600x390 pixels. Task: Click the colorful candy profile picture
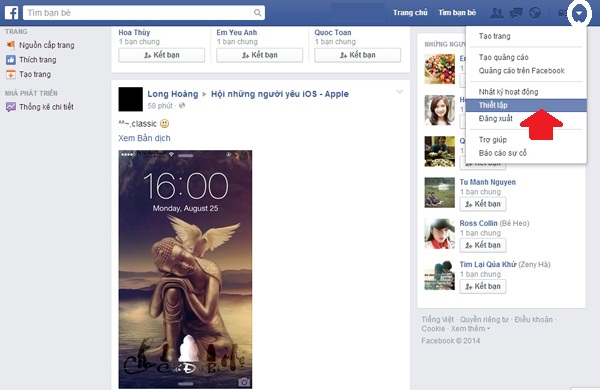(440, 69)
